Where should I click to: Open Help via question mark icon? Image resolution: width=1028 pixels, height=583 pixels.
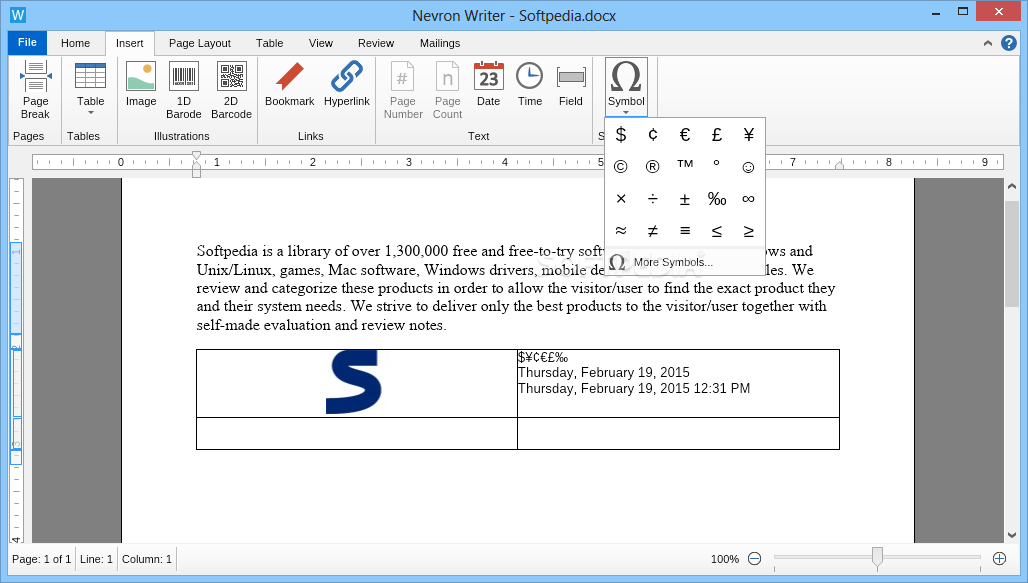pos(1009,43)
